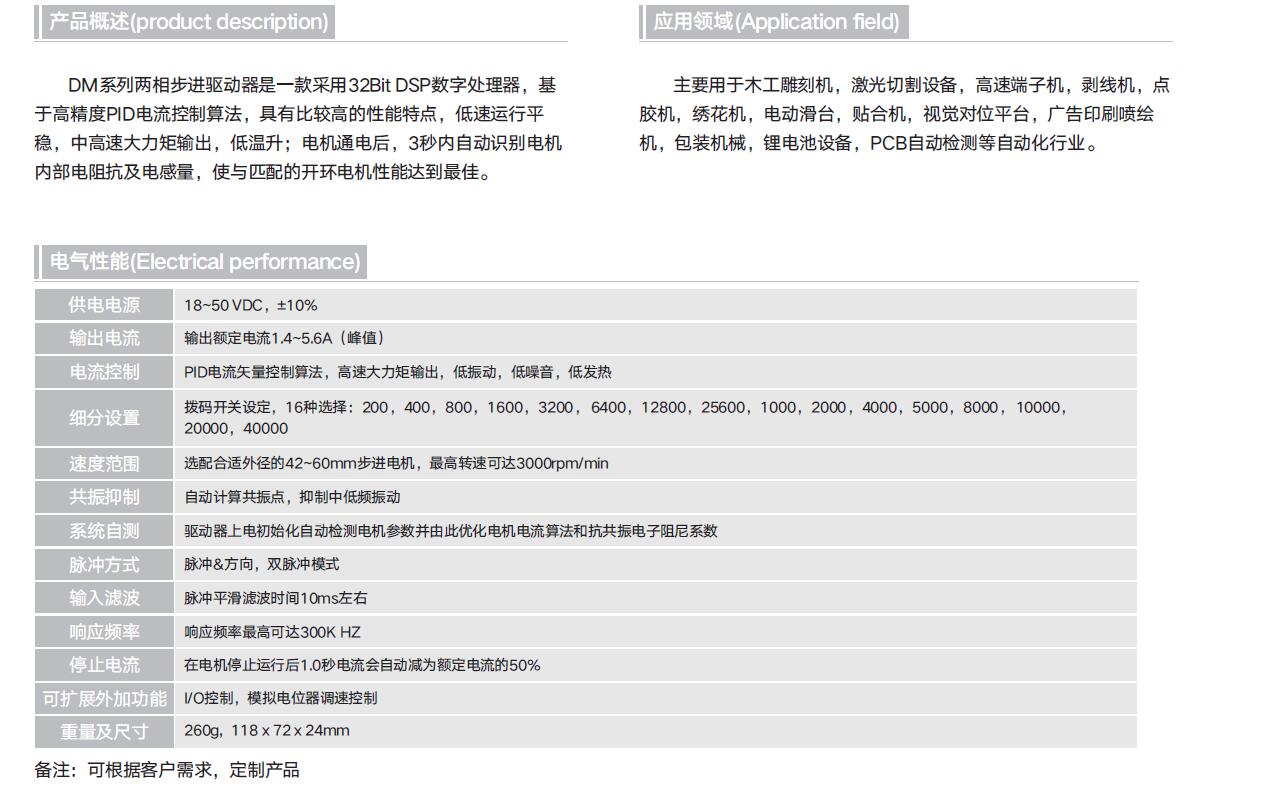Image resolution: width=1279 pixels, height=790 pixels.
Task: Select the value "I/O控制，模拟电位器调速控制"
Action: (281, 698)
